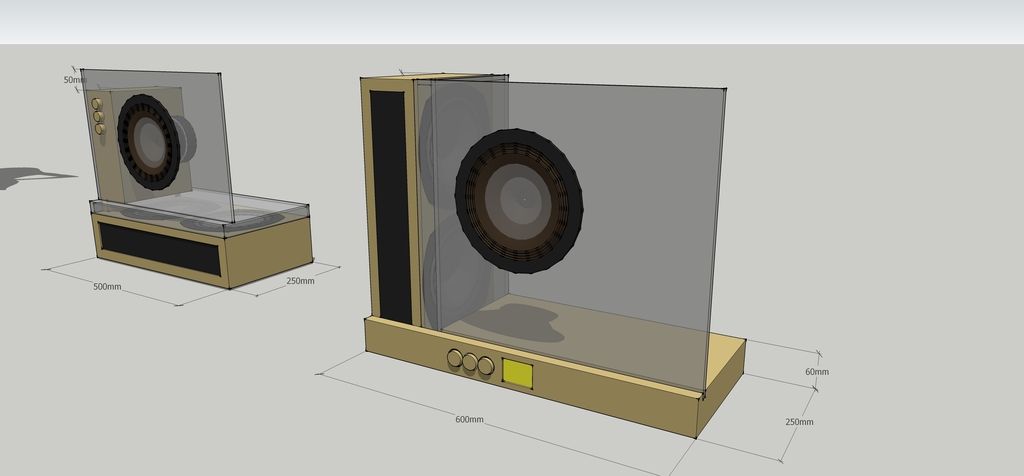Click the large speaker cone center
The height and width of the screenshot is (476, 1024).
520,200
